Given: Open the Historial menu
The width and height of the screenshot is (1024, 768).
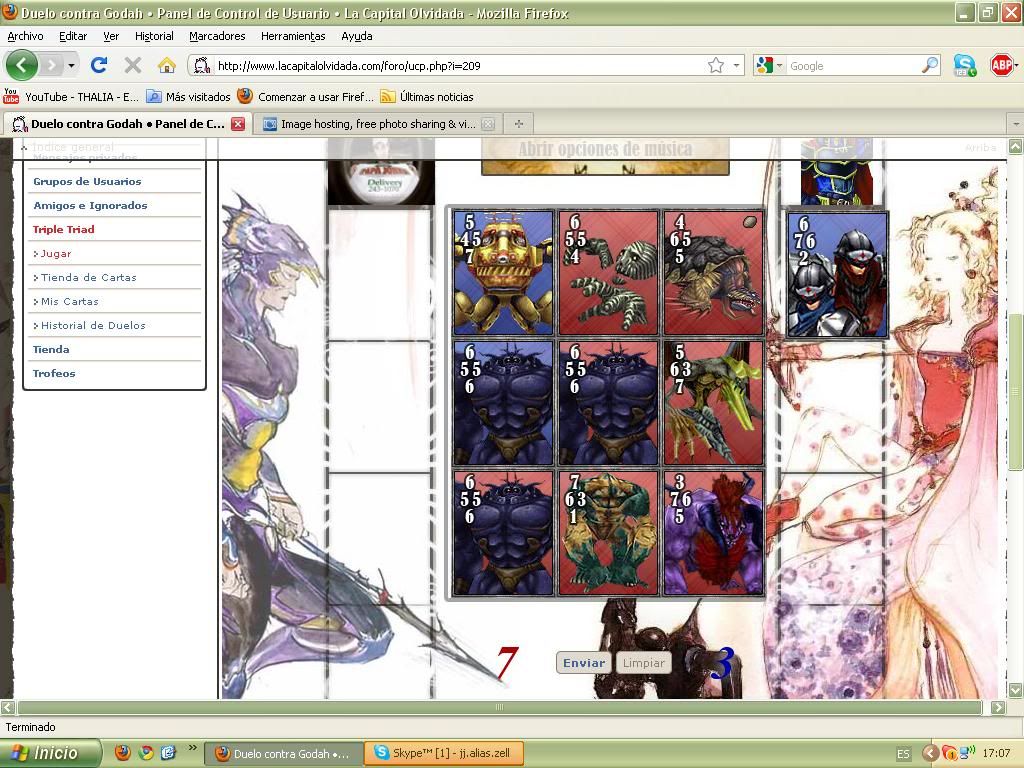Looking at the screenshot, I should coord(154,36).
